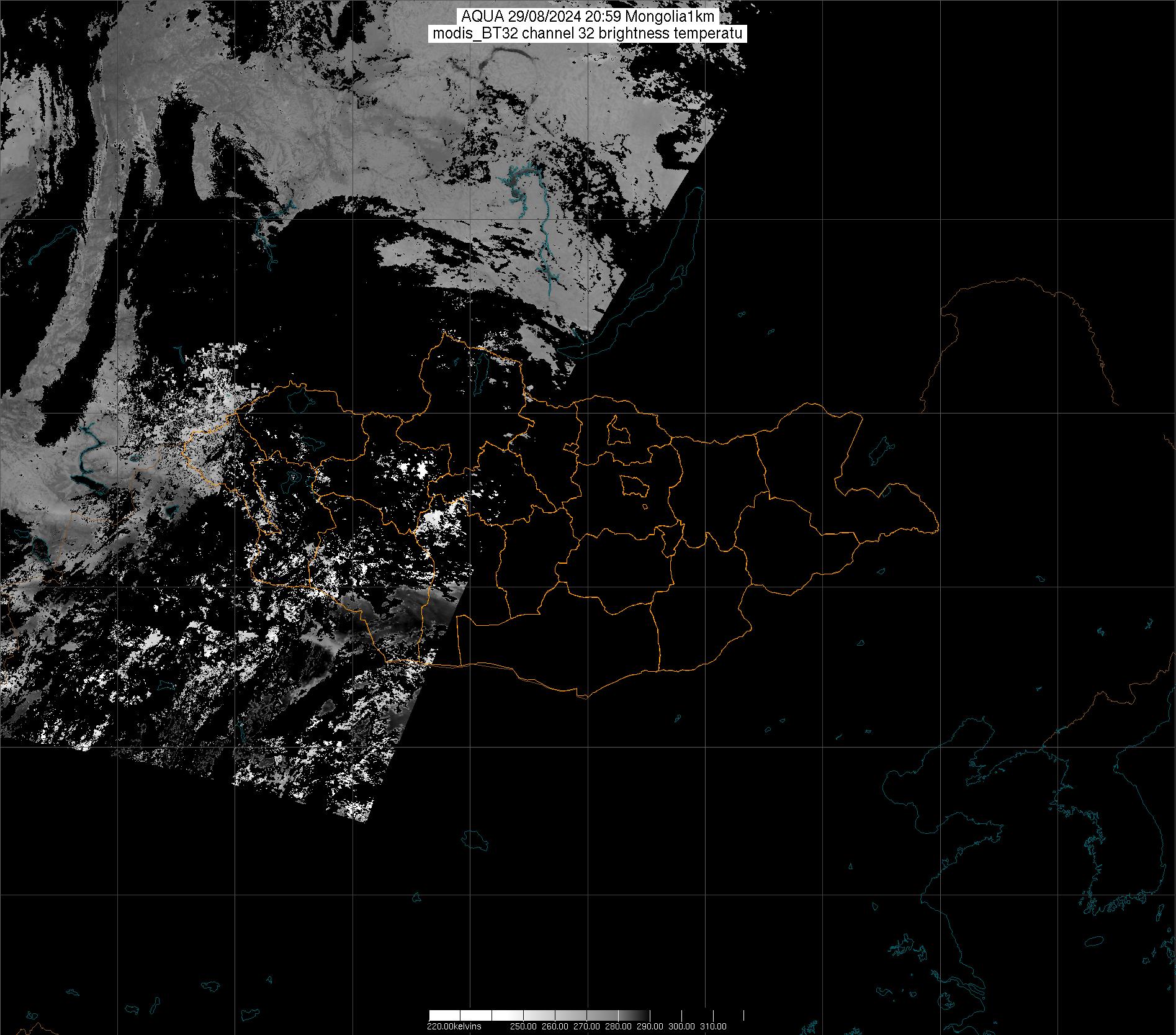
Task: Click the cyan winding reservoir in upper swath
Action: coord(520,186)
